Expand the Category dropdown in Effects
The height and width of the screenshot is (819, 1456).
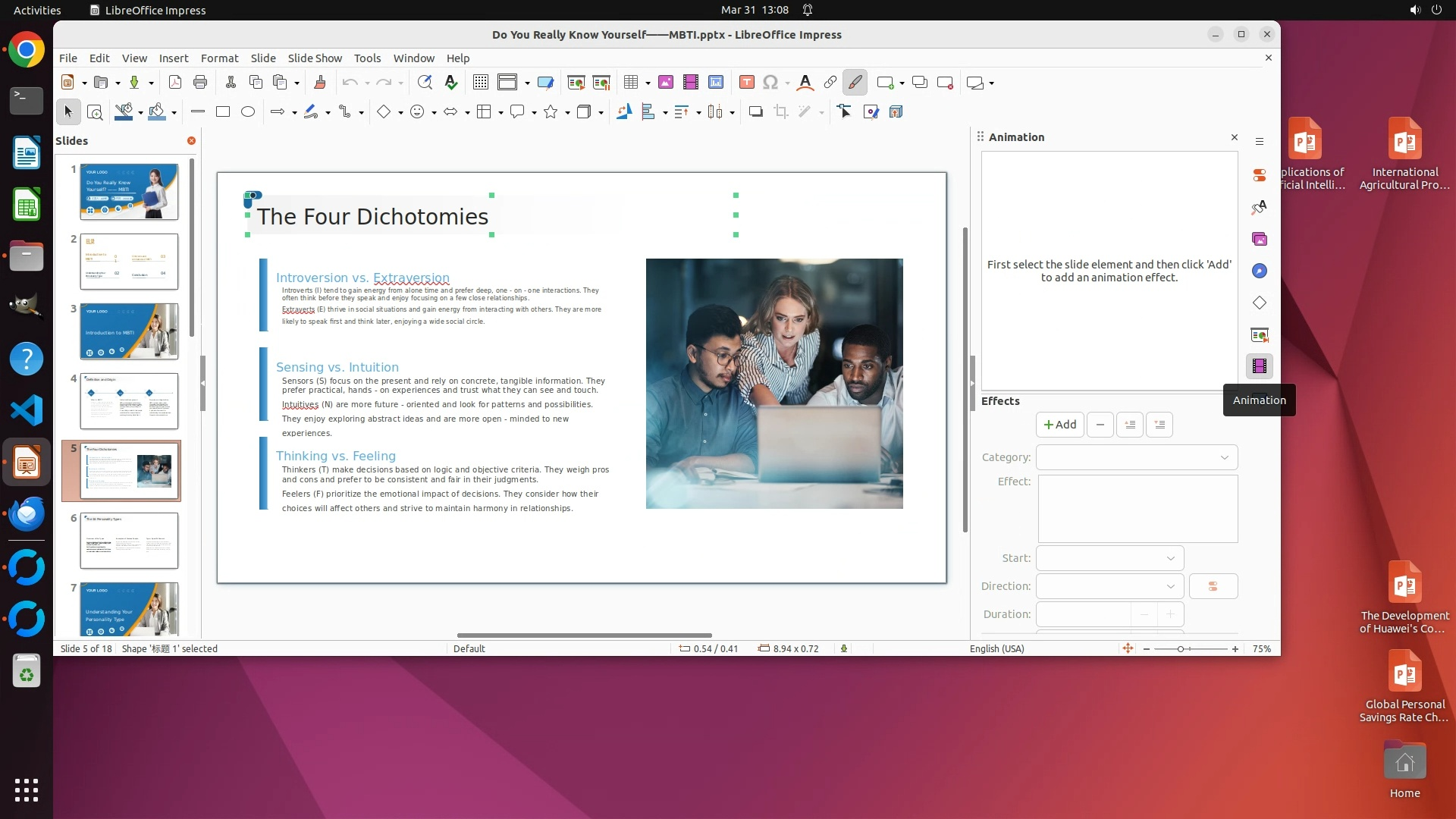point(1137,457)
